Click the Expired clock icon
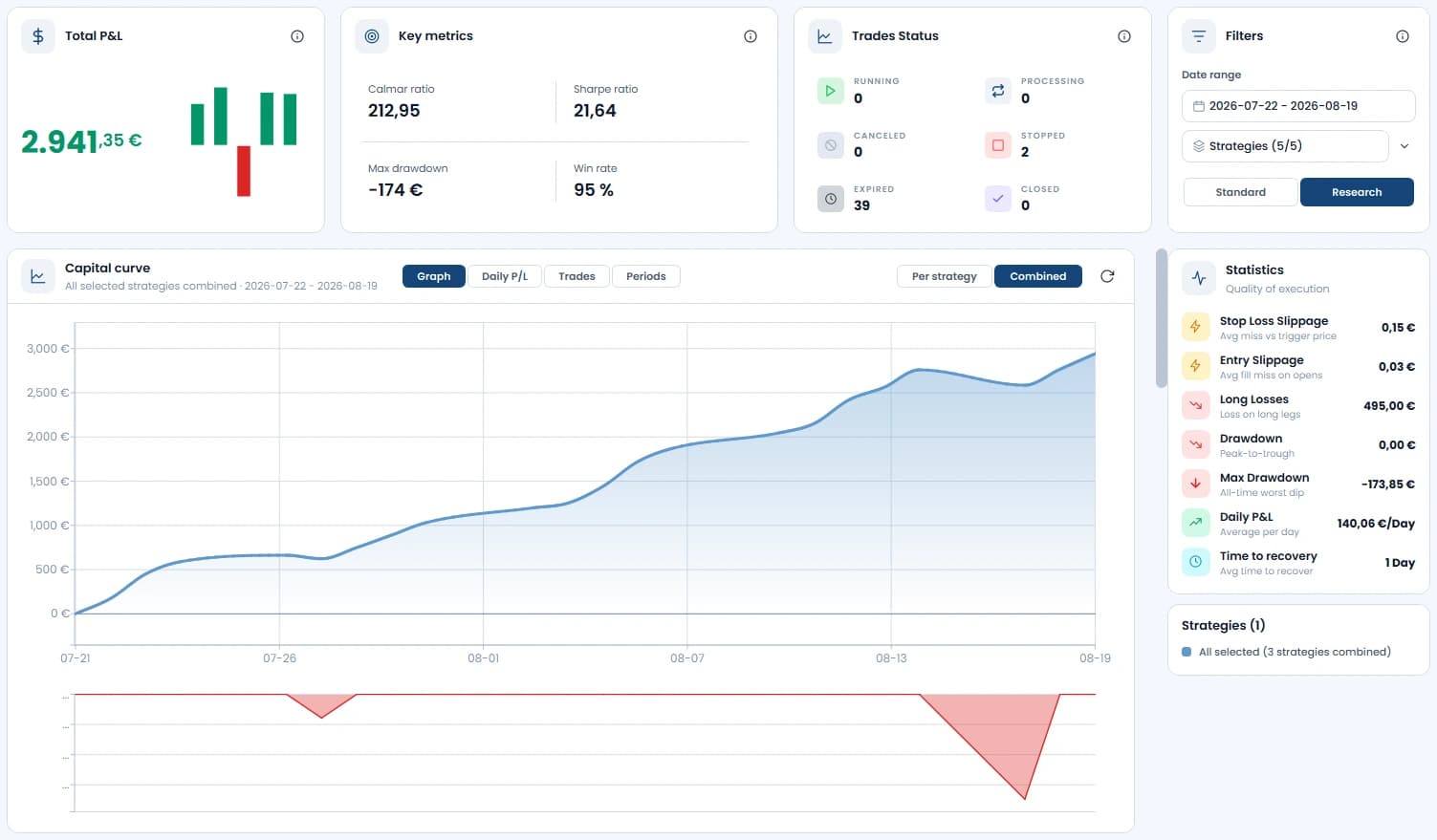 tap(831, 199)
